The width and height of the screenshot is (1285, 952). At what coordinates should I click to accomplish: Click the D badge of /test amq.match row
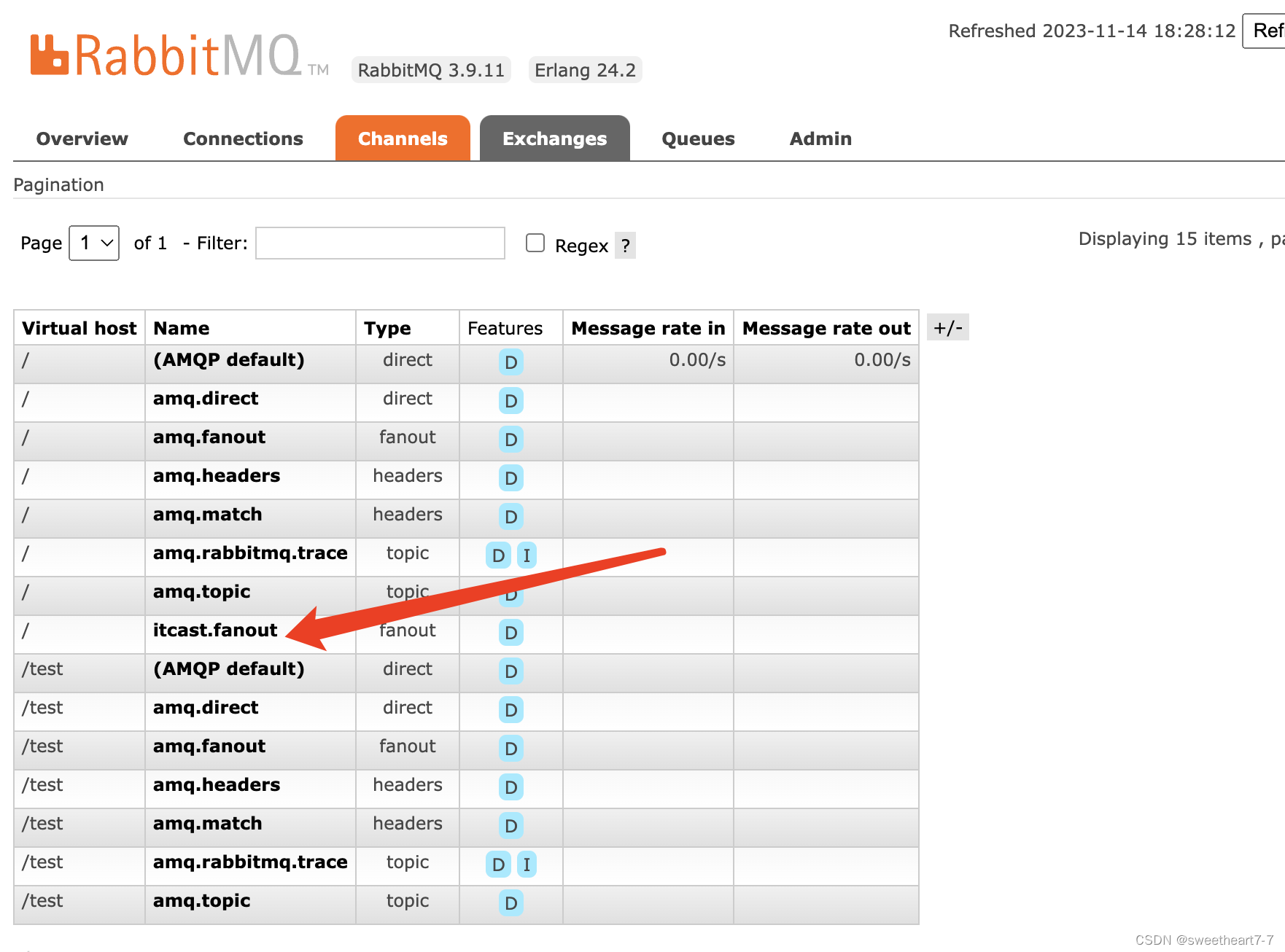pos(511,826)
